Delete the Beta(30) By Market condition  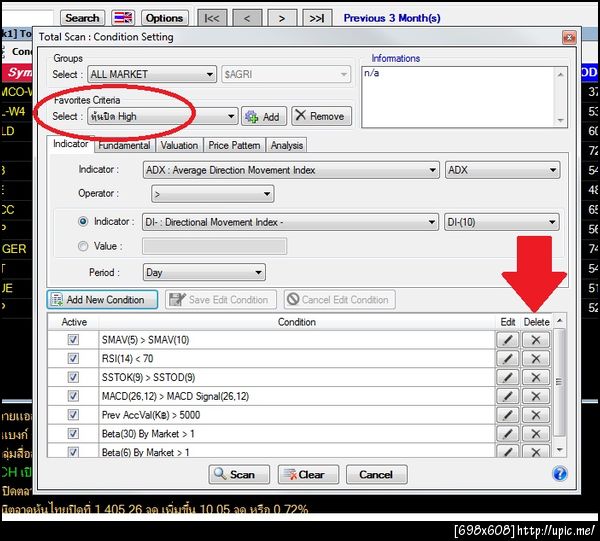536,433
